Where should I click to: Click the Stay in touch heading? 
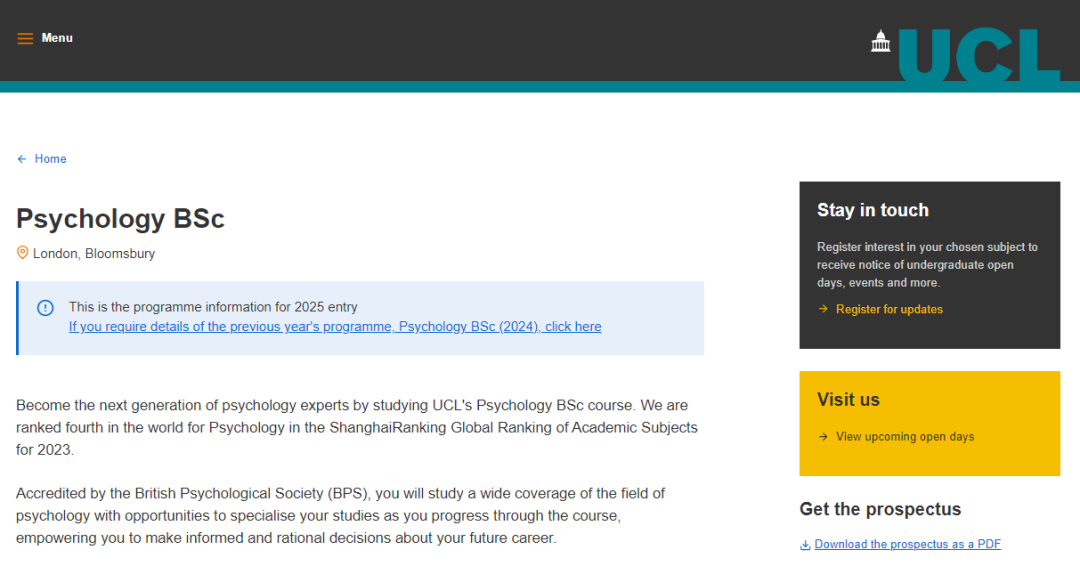pyautogui.click(x=873, y=210)
